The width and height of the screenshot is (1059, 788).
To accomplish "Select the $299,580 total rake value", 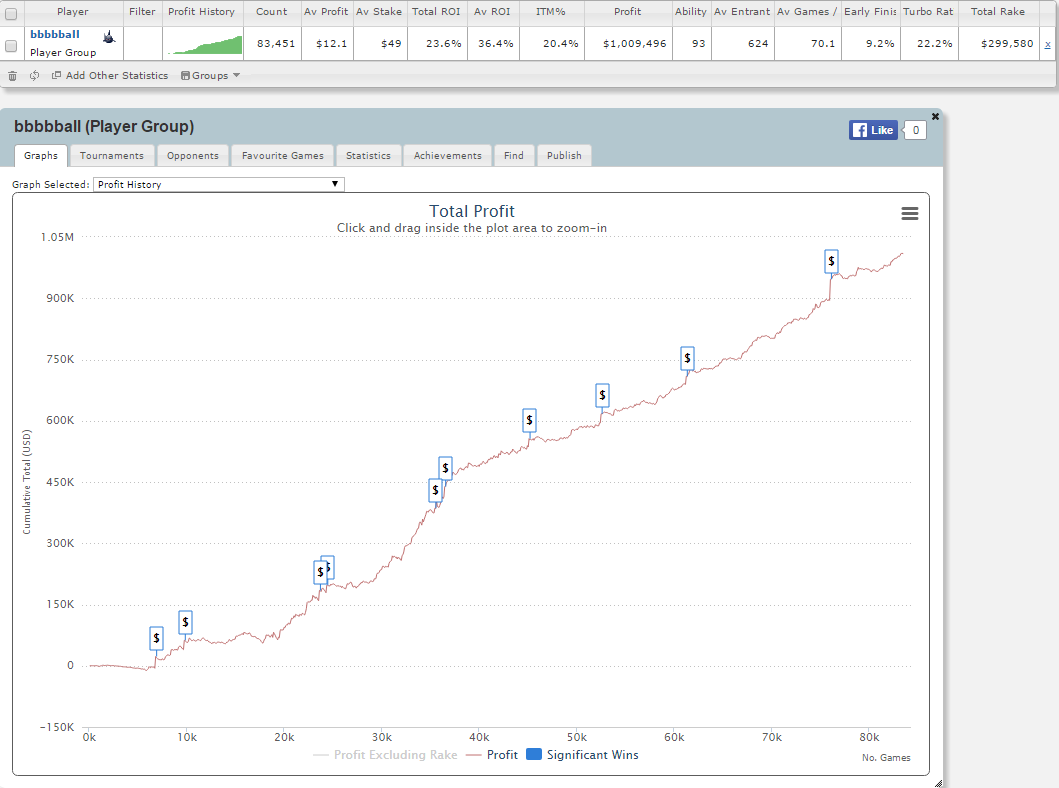I will 1007,44.
